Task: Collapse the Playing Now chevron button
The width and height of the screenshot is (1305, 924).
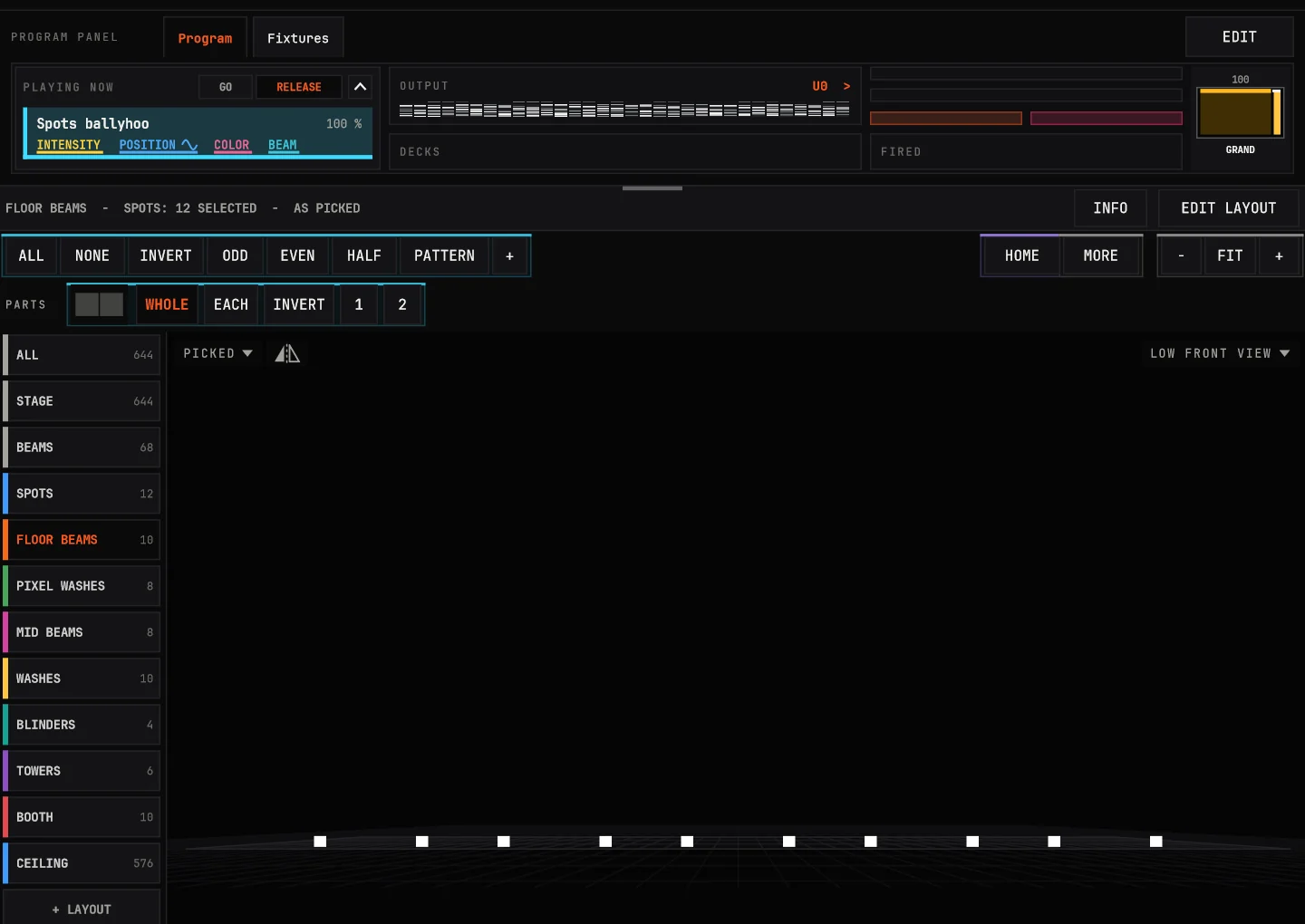Action: [360, 87]
